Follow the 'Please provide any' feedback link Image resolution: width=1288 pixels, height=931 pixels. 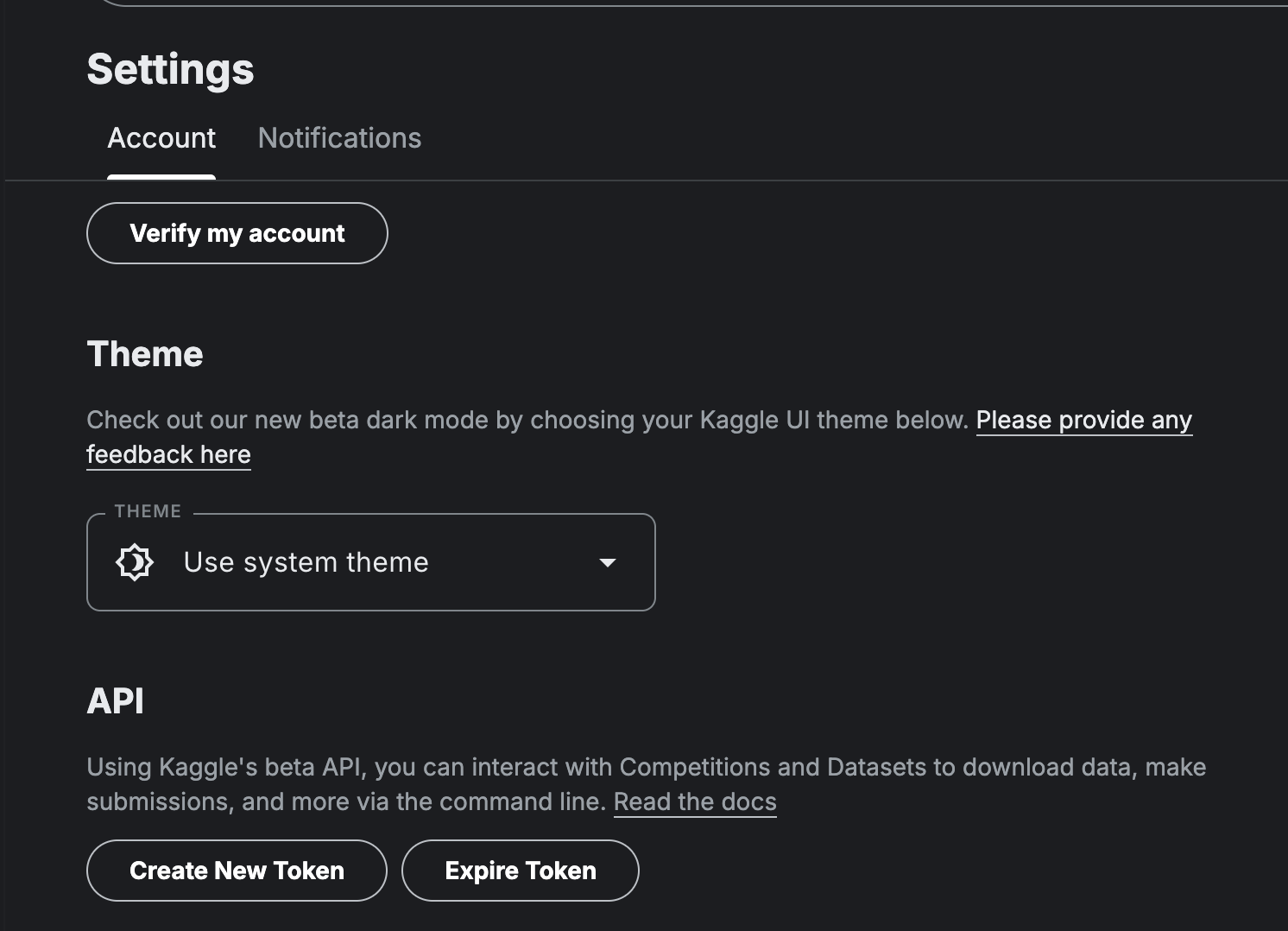pyautogui.click(x=1084, y=420)
